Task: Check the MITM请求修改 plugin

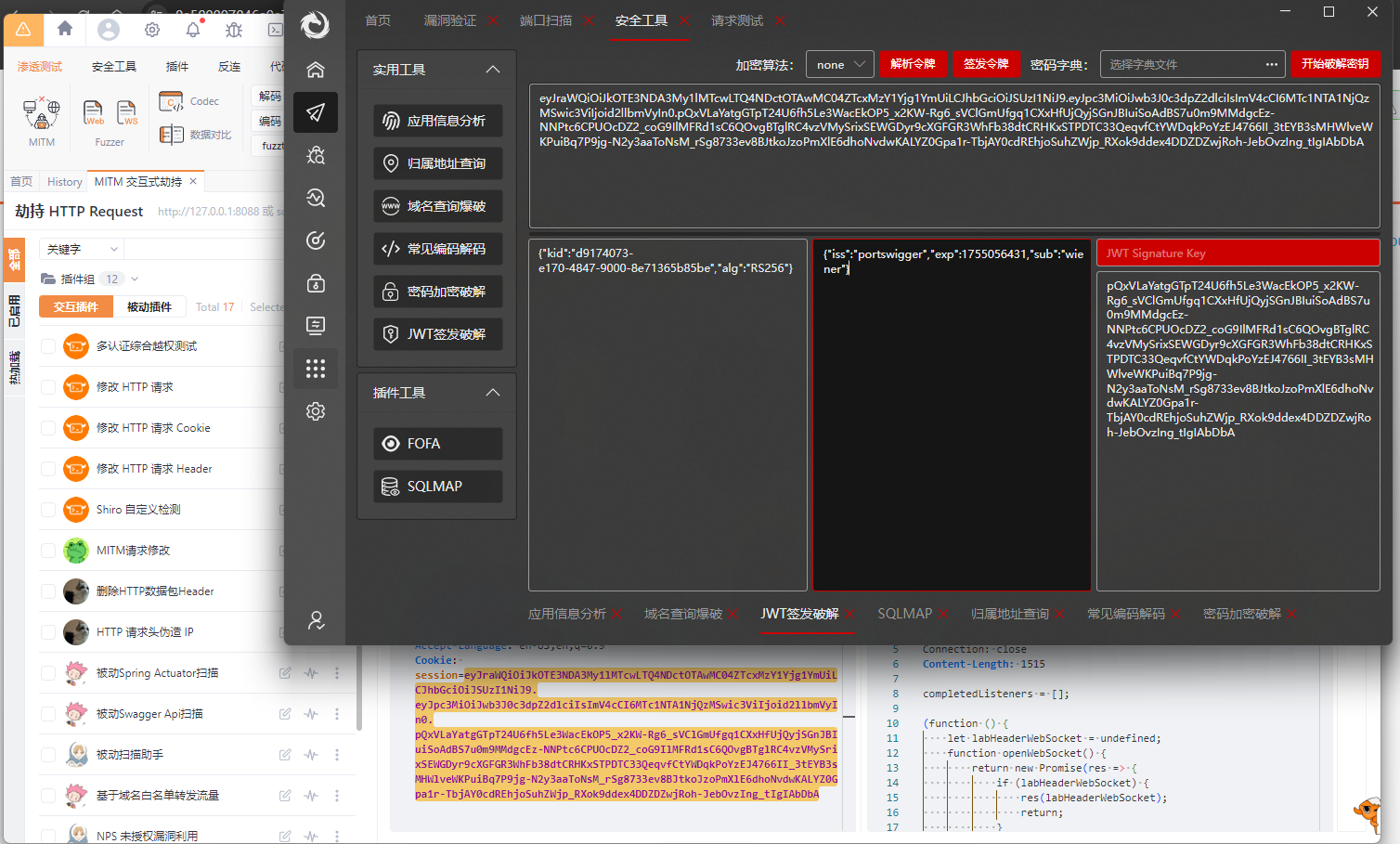Action: [x=49, y=550]
